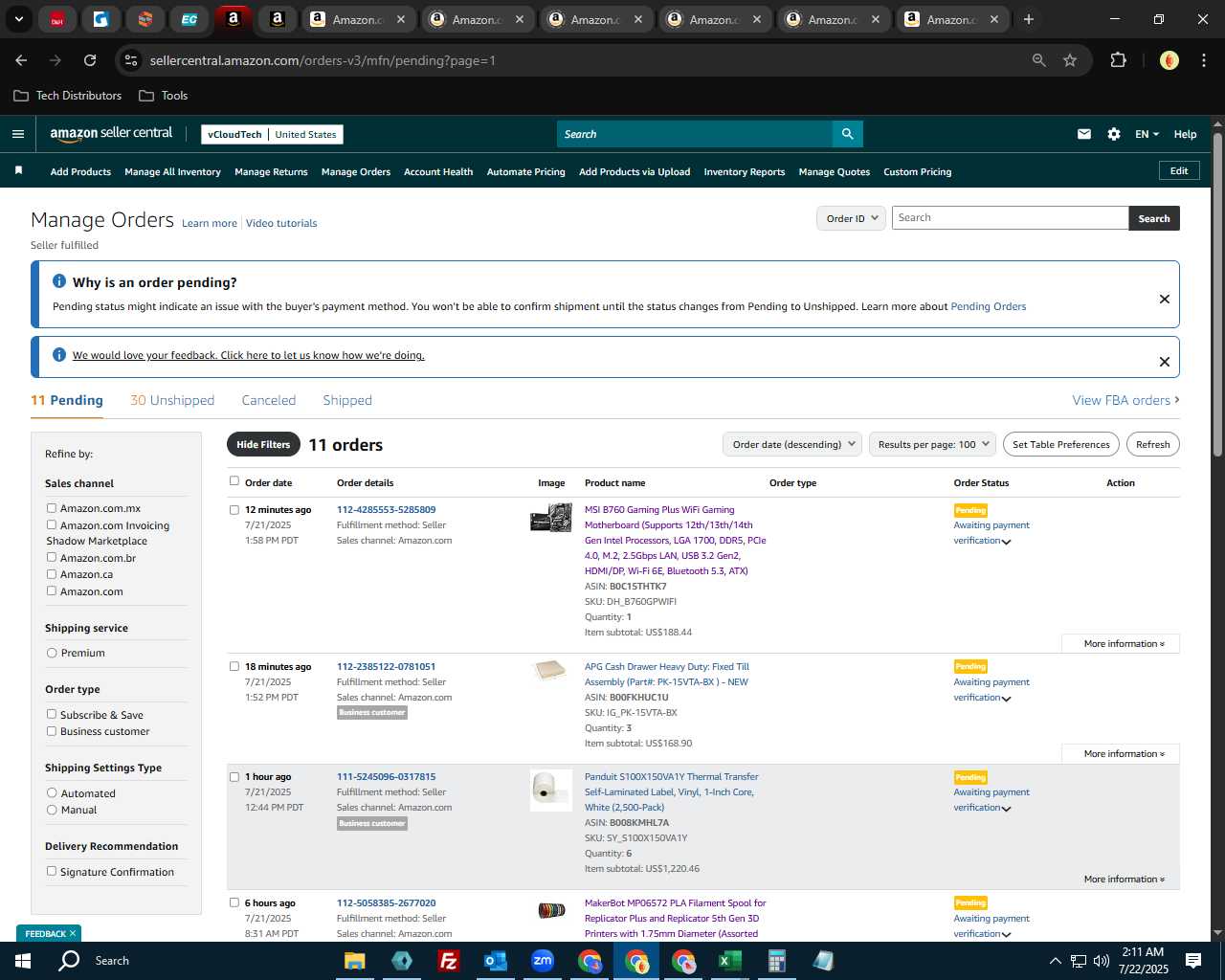This screenshot has width=1225, height=980.
Task: Expand More information for order 111-5245096-0317815
Action: 1124,880
